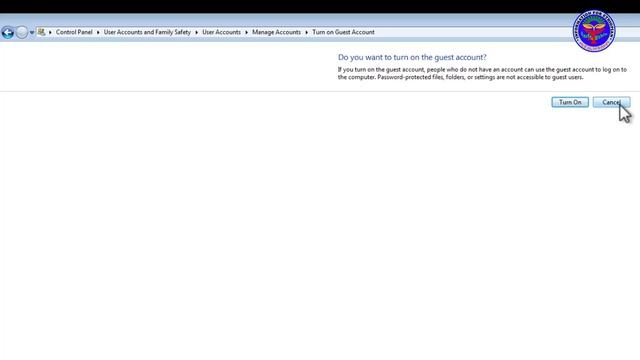Screen dimensions: 640x360
Task: Click the heading "Do you want to turn on the guest account?"
Action: [412, 58]
